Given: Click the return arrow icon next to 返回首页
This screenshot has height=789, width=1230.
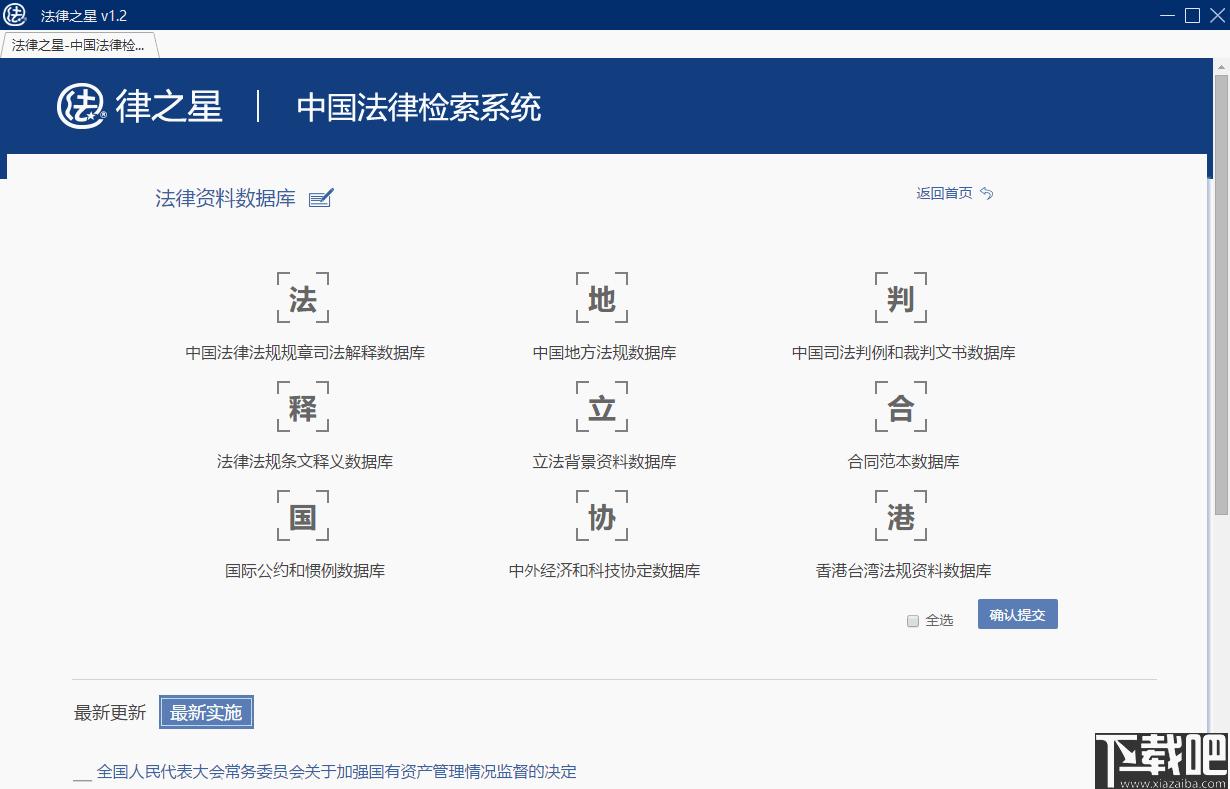Looking at the screenshot, I should tap(987, 193).
